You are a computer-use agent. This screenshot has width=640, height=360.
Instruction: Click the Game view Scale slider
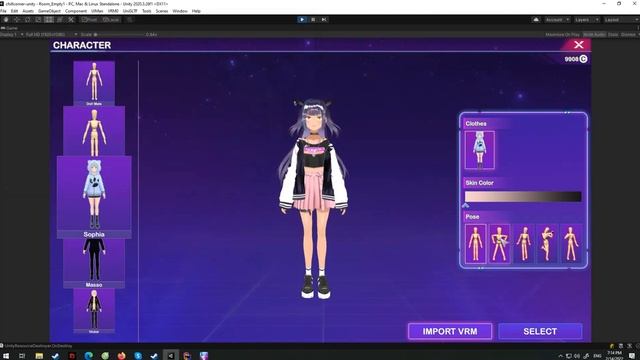[118, 35]
